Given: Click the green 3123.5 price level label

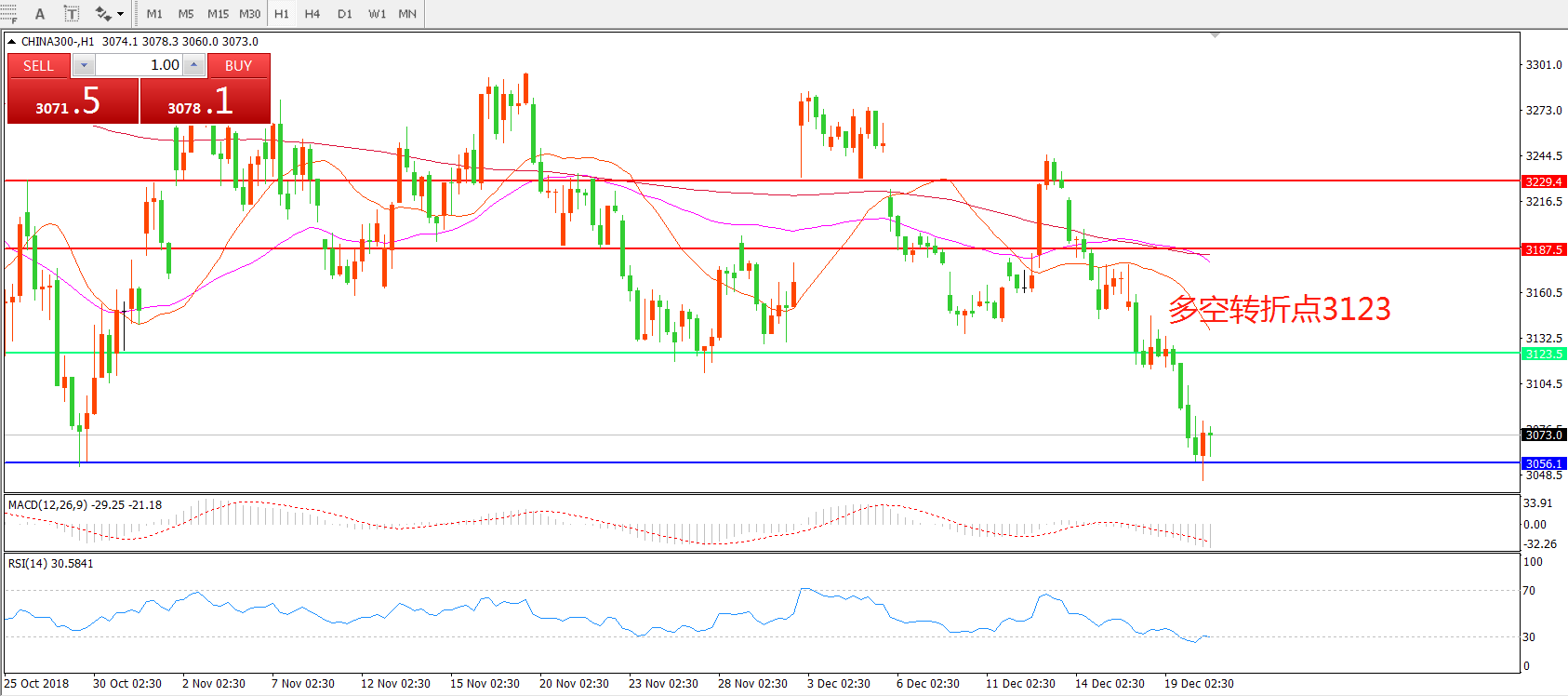Looking at the screenshot, I should point(1544,354).
